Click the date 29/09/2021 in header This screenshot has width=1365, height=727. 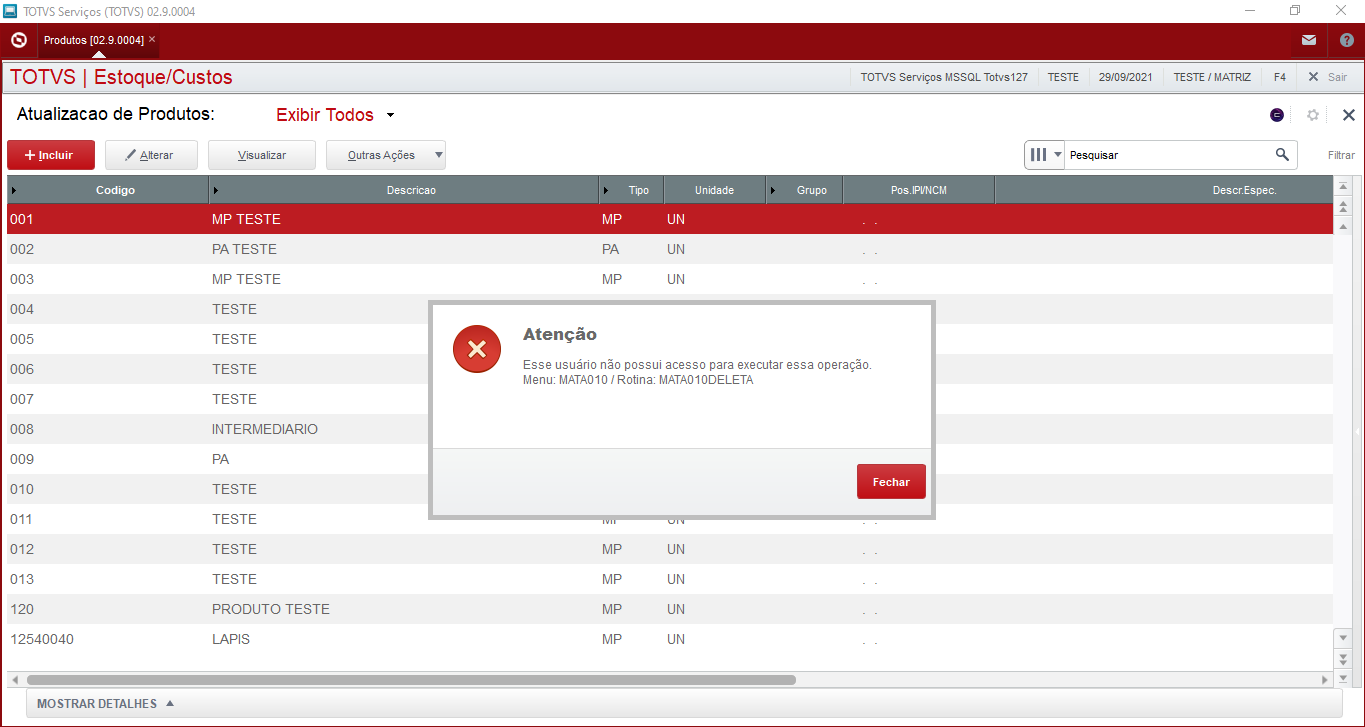coord(1126,77)
